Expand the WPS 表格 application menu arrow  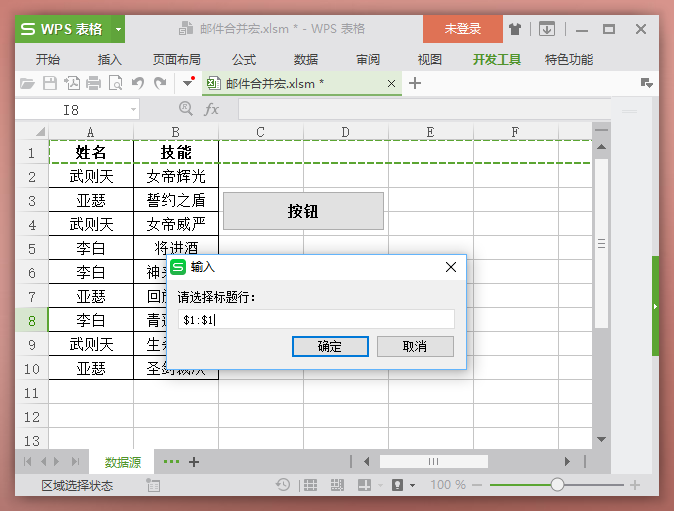point(117,29)
